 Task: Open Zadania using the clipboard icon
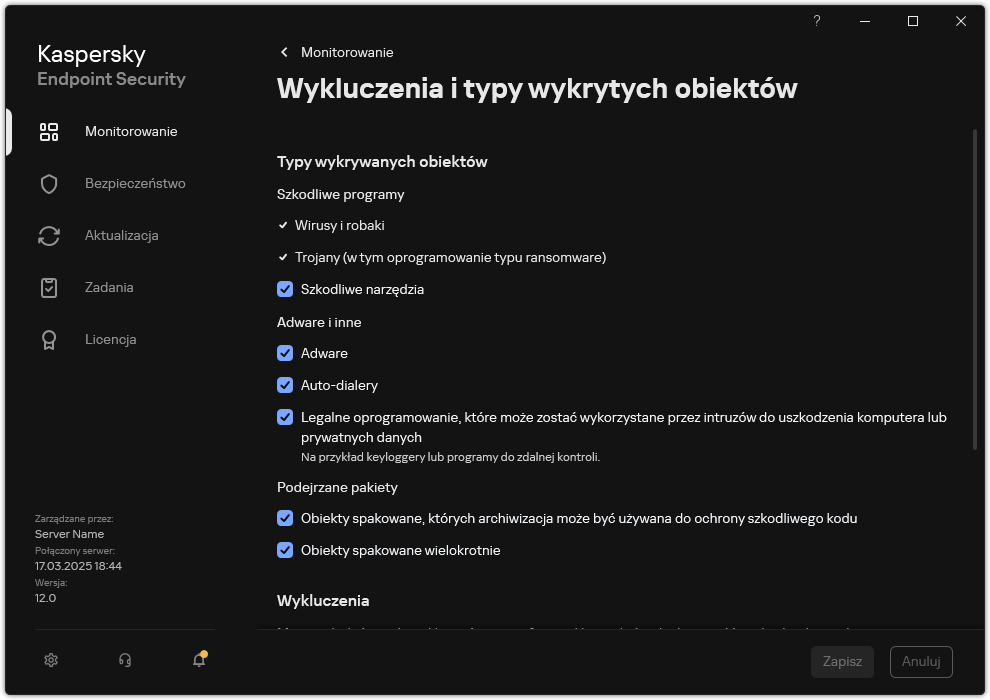[48, 287]
